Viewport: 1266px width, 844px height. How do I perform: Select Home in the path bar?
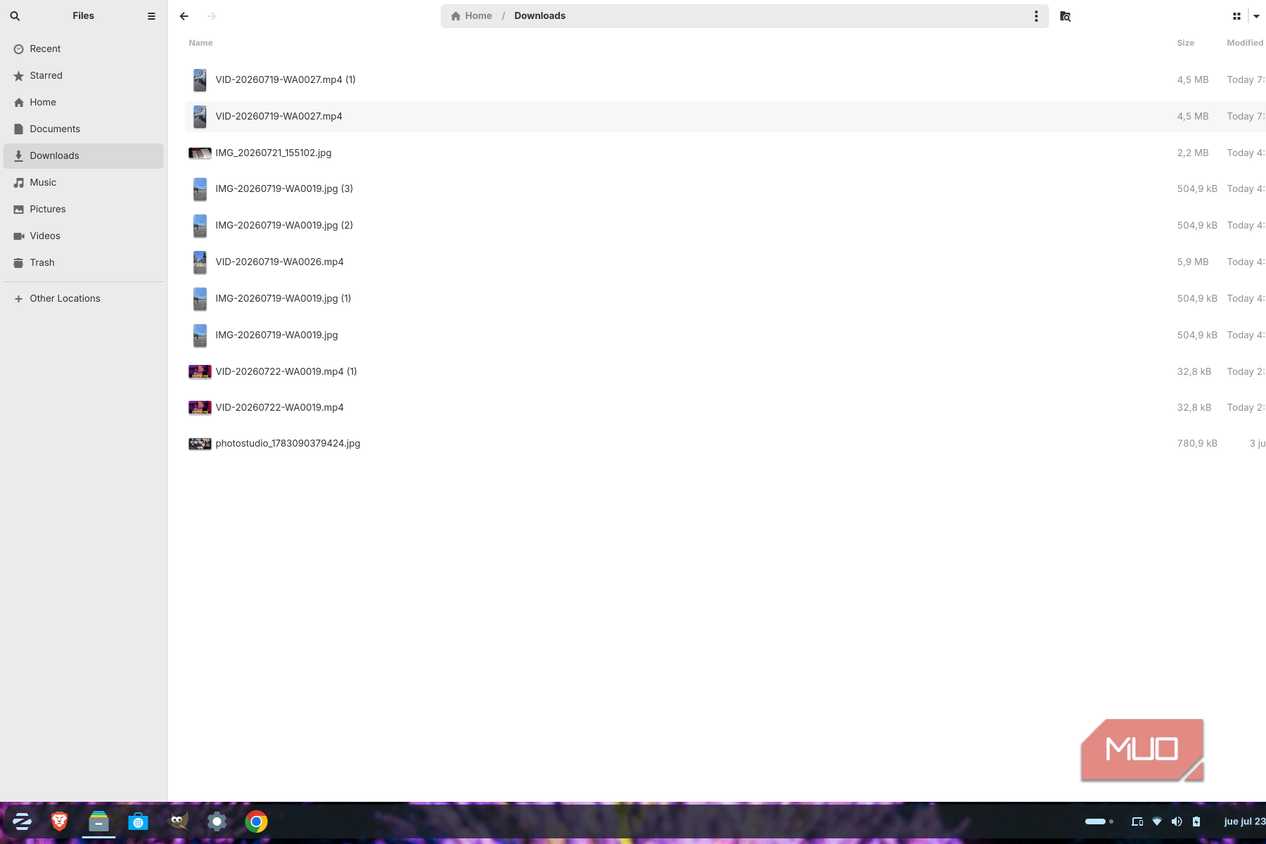pos(471,16)
